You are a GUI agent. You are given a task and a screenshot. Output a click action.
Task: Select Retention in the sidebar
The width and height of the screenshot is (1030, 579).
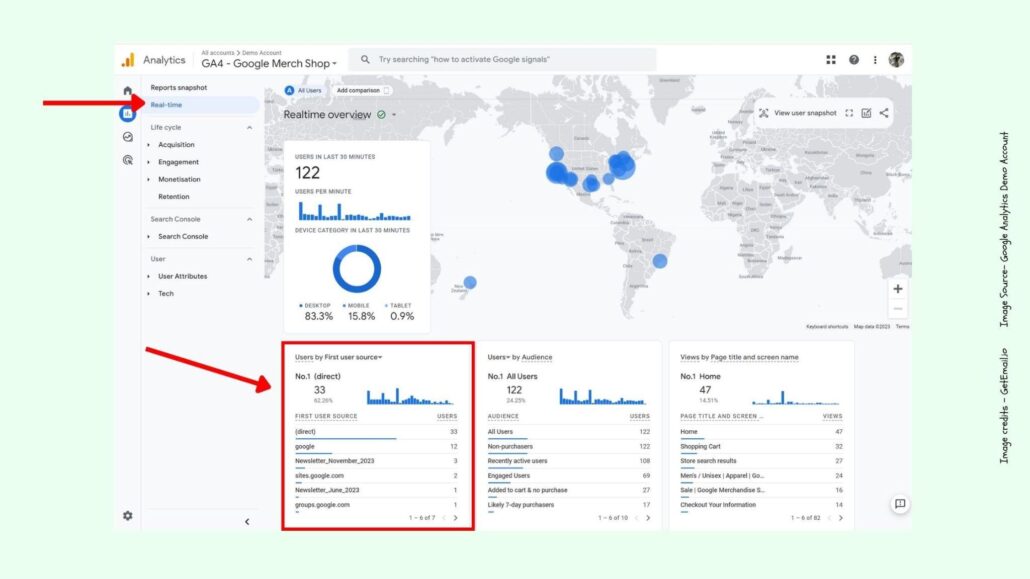174,197
